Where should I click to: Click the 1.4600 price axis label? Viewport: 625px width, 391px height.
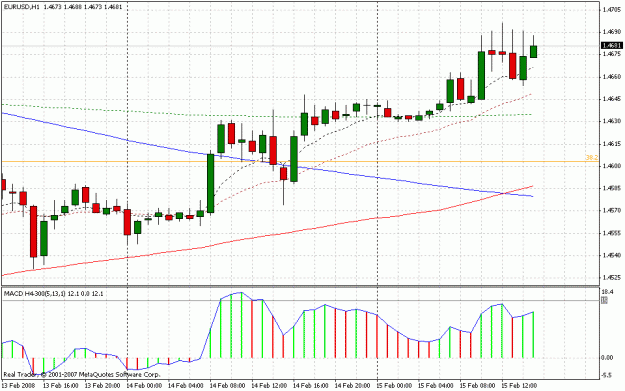tap(611, 166)
